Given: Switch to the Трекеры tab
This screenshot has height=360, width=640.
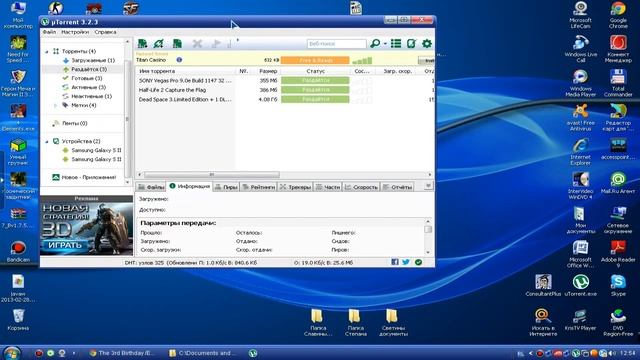Looking at the screenshot, I should [x=295, y=187].
